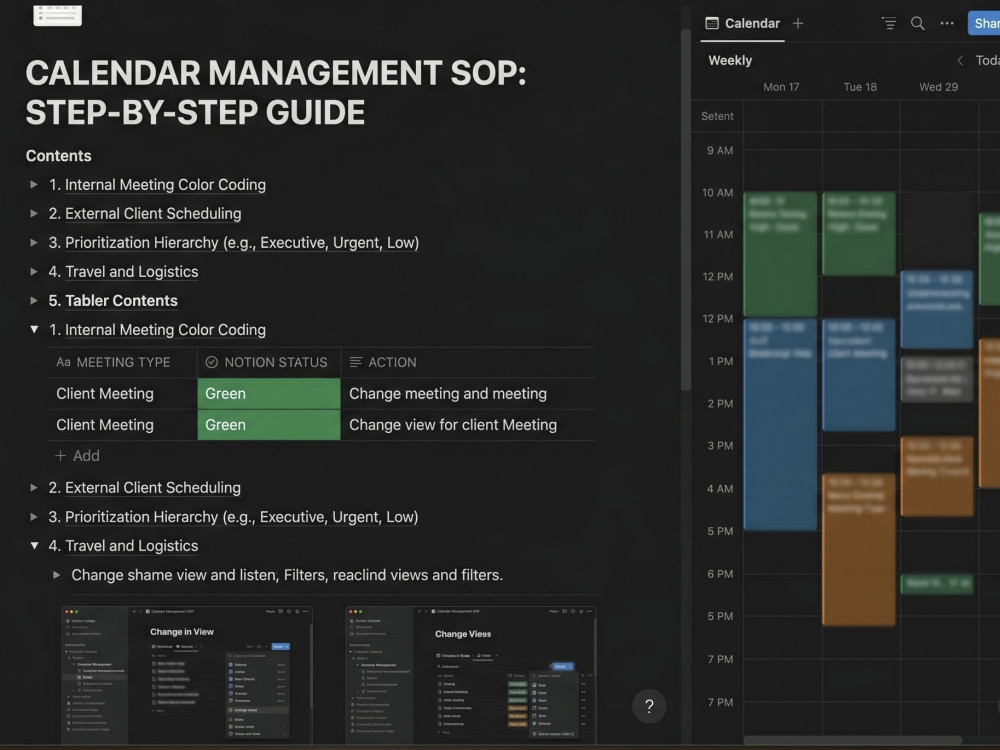
Task: Click the Share button
Action: 984,24
